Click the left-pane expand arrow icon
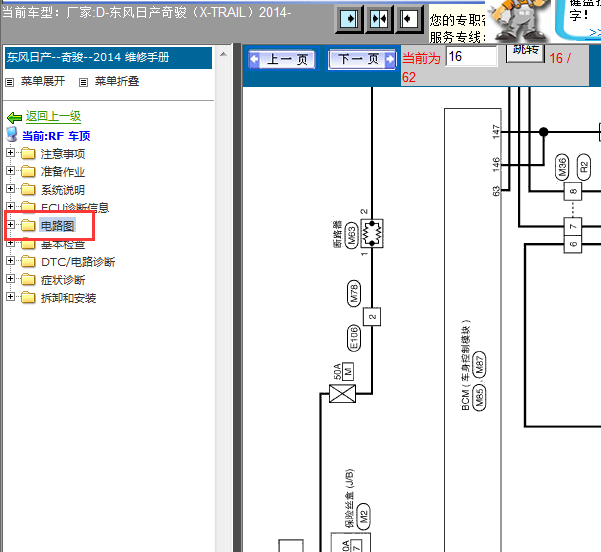Screen dimensions: 601x552 [349, 18]
